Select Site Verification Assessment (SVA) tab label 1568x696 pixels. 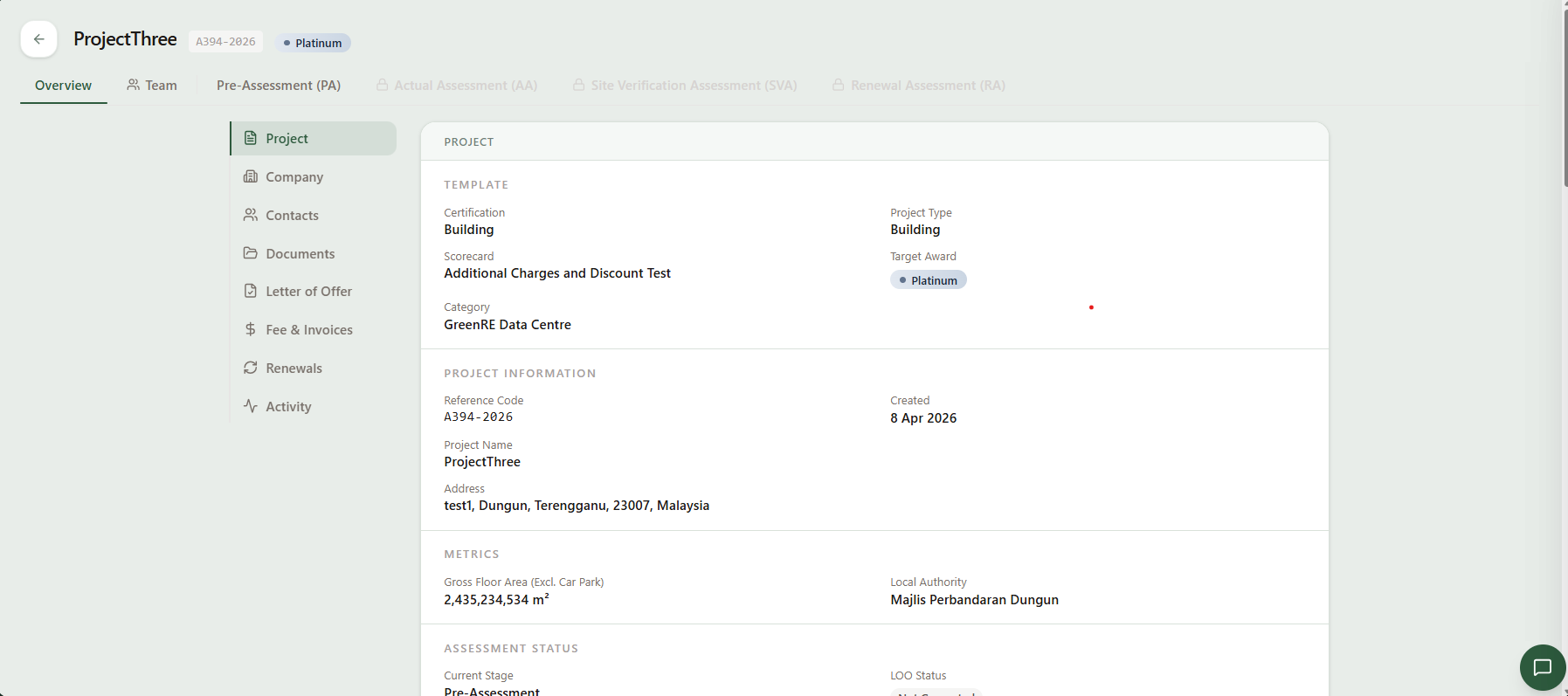(x=694, y=86)
